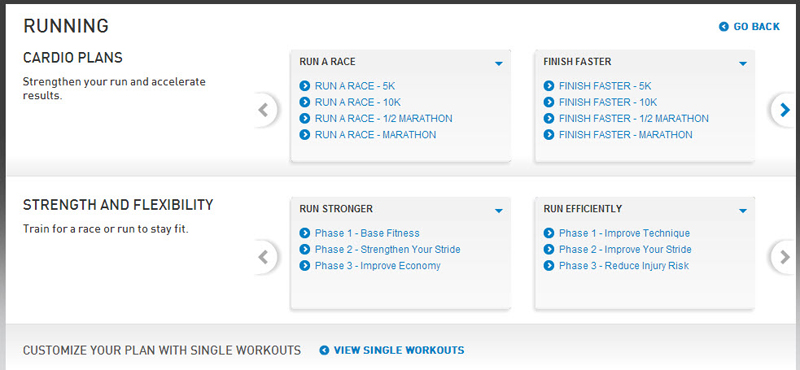The width and height of the screenshot is (800, 370).
Task: Click the bullet icon beside Run A Race - 5K
Action: [x=305, y=86]
